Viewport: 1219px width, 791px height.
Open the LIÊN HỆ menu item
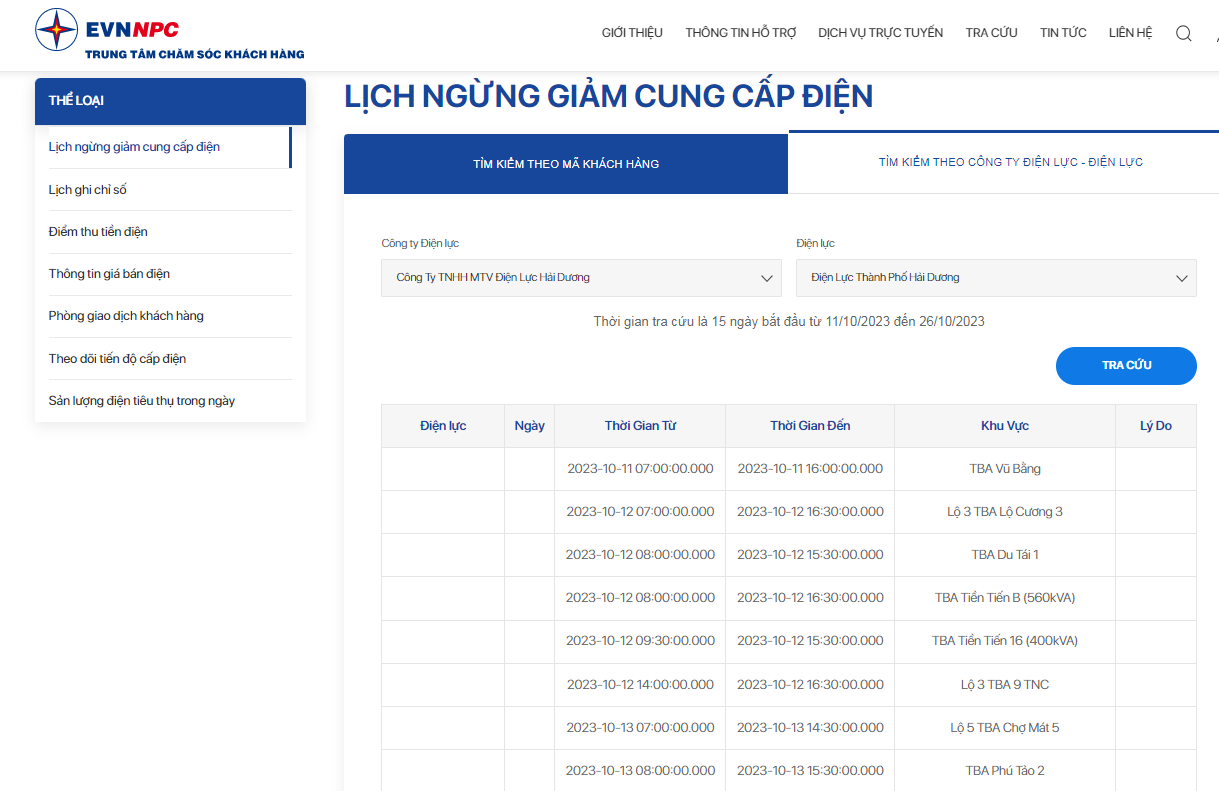[1130, 33]
